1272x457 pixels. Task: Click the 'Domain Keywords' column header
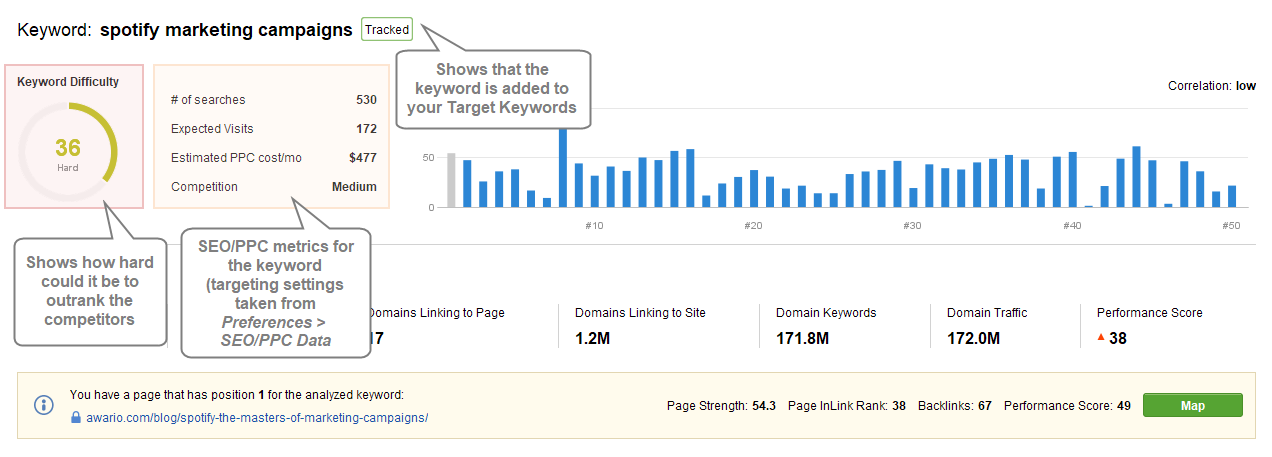826,313
